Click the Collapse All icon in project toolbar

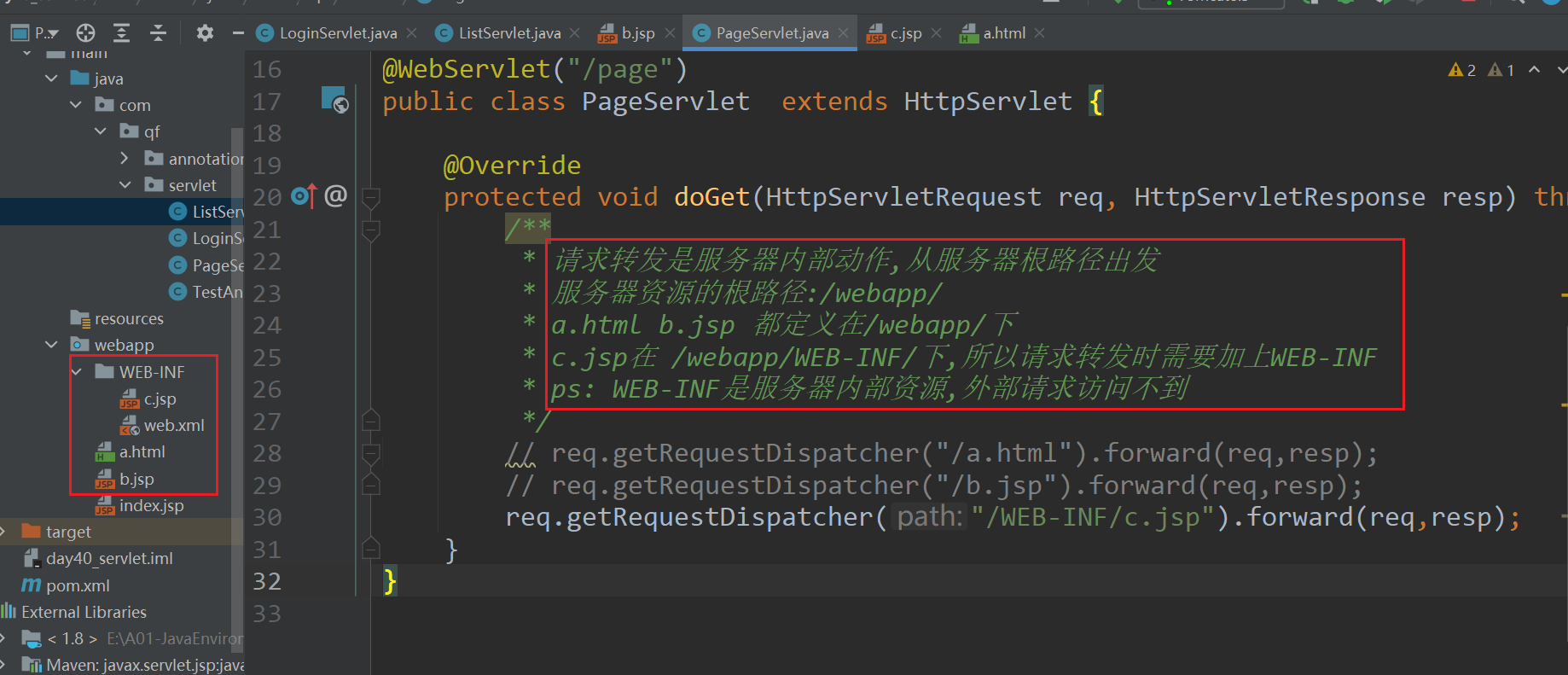(158, 33)
